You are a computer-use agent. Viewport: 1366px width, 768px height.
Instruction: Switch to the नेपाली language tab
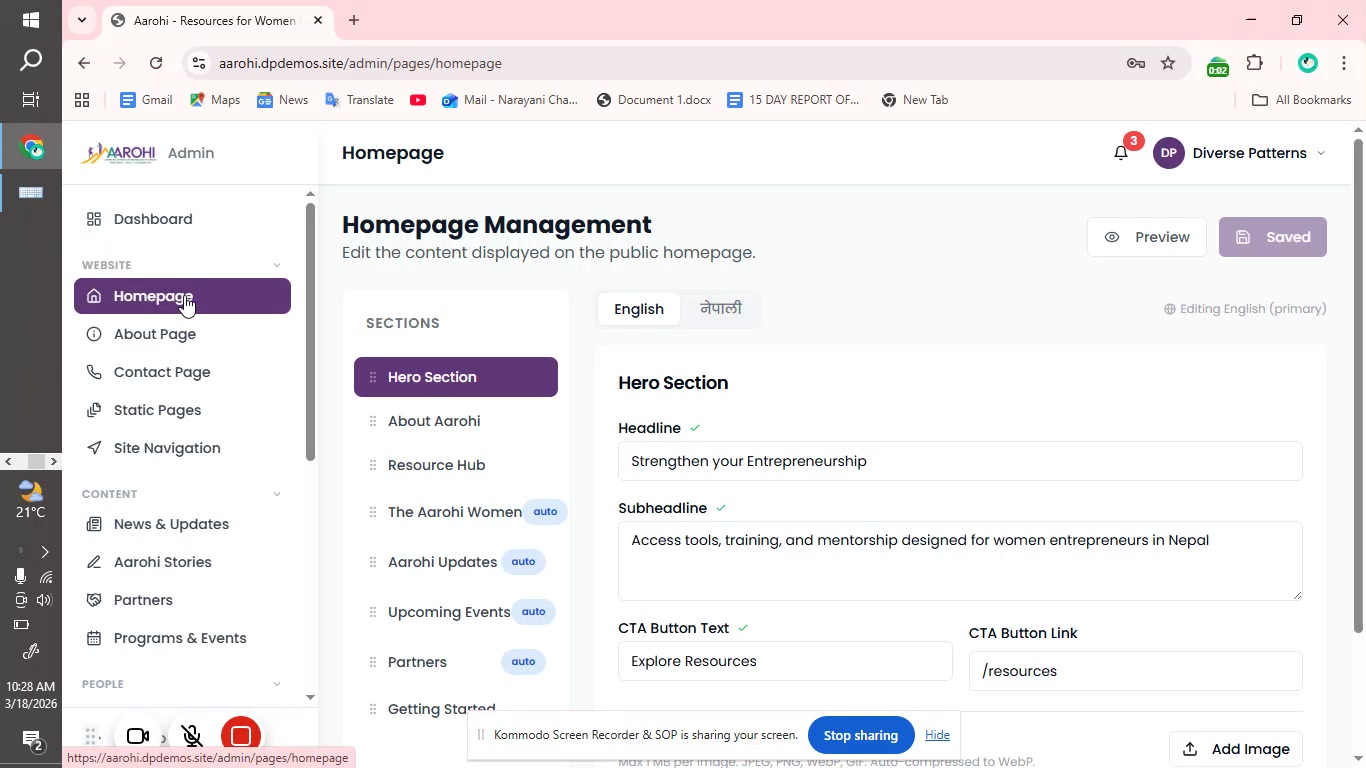(720, 309)
